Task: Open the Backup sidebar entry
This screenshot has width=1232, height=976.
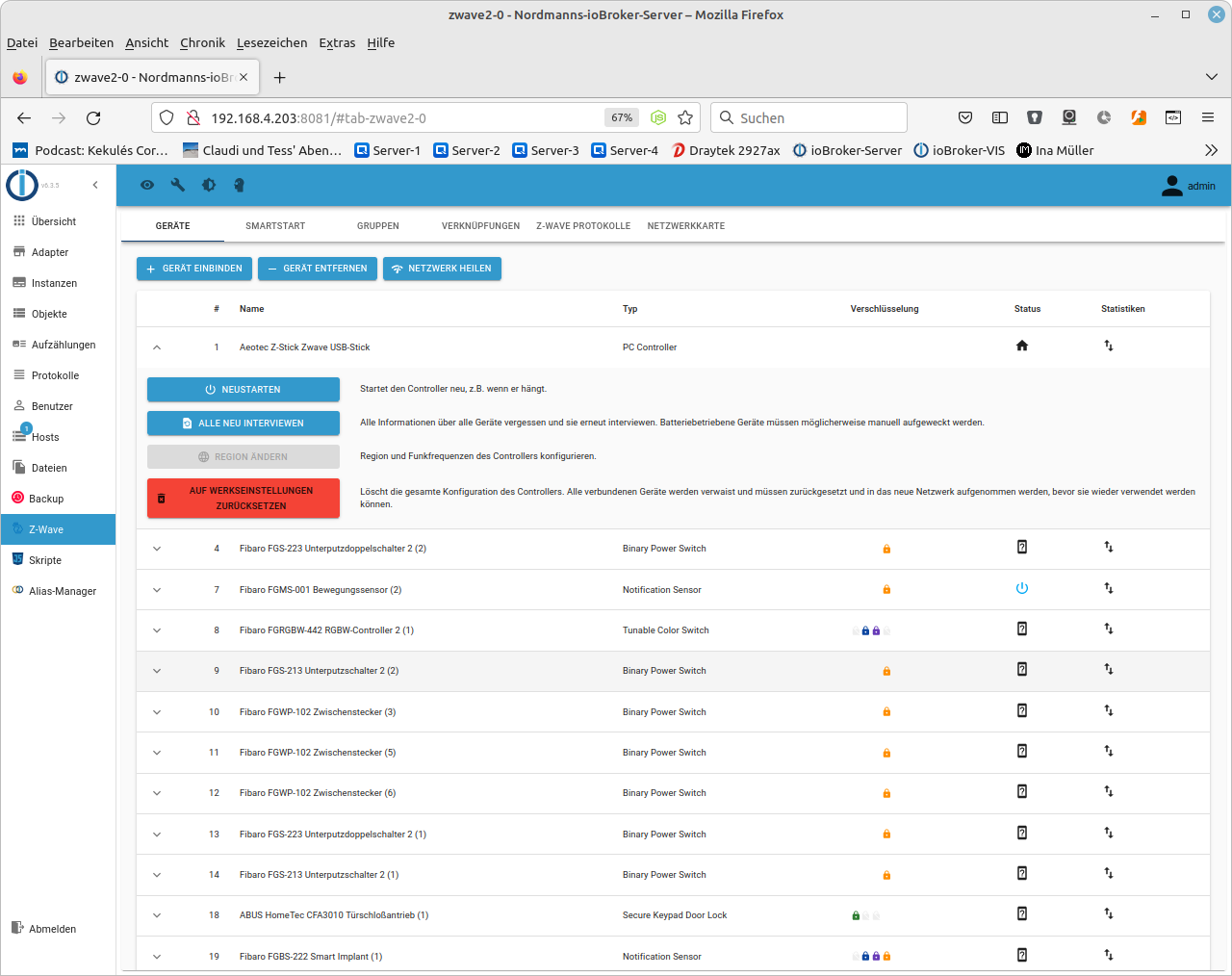Action: 46,499
